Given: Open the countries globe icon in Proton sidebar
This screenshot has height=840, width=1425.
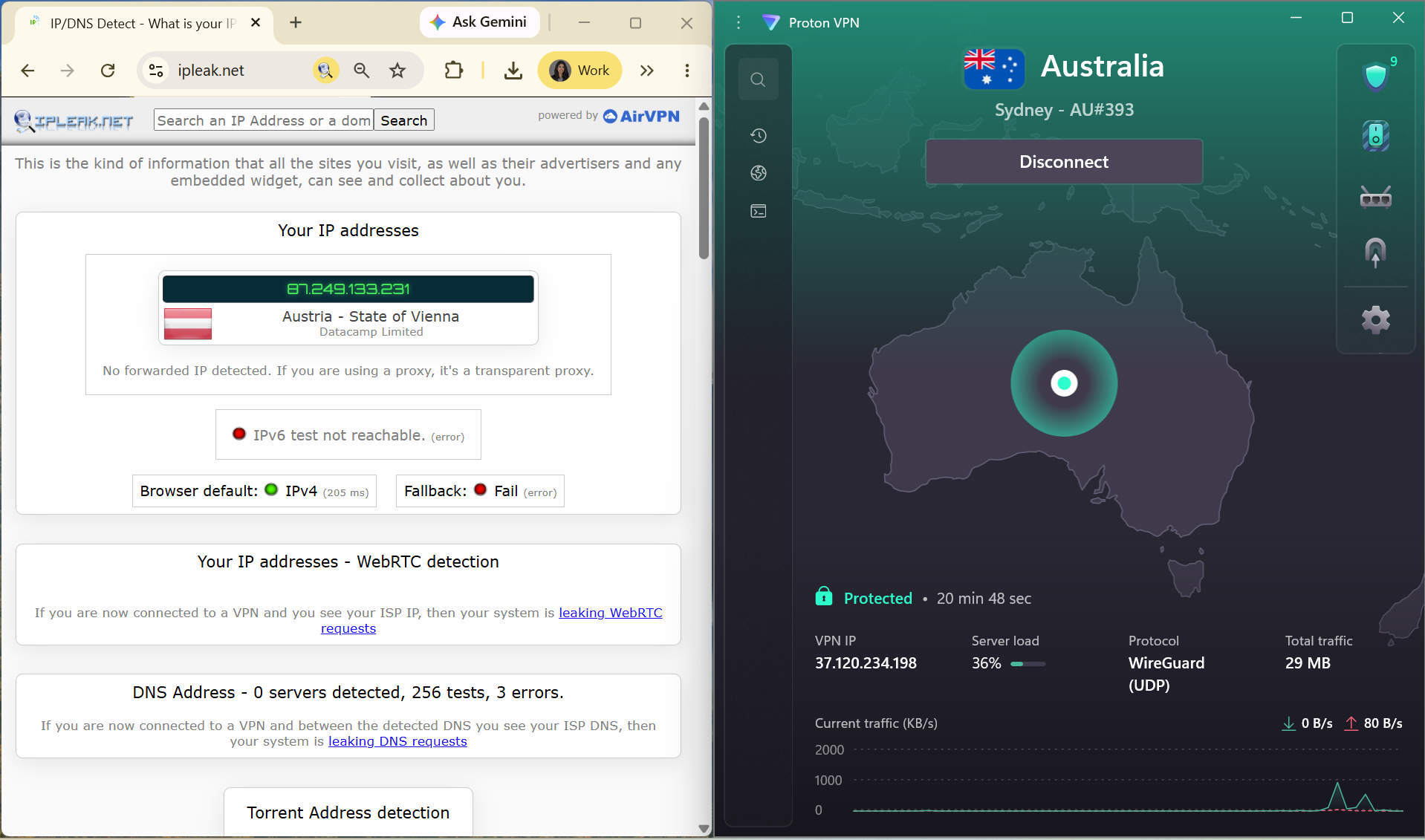Looking at the screenshot, I should pos(758,173).
